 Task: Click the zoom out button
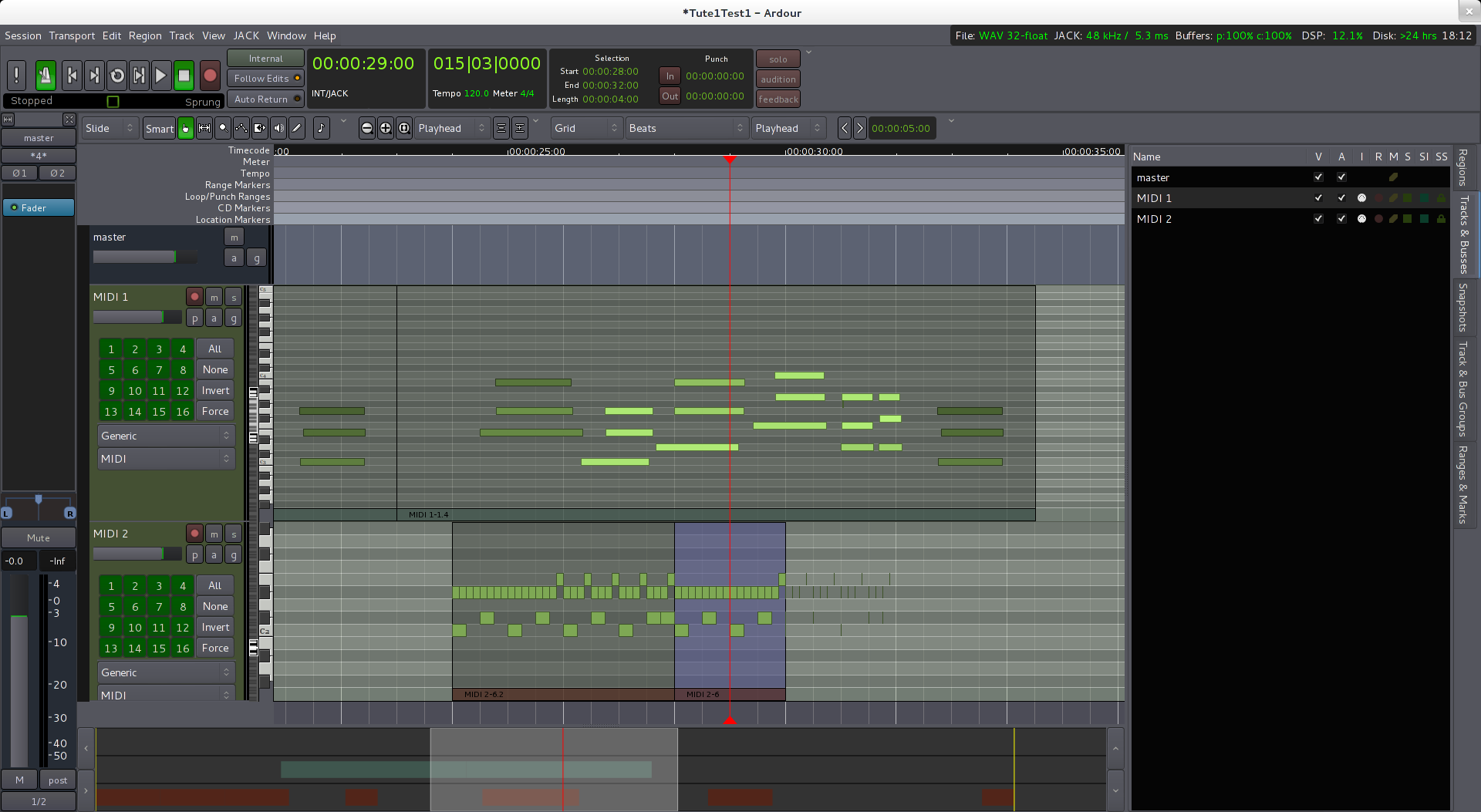[x=367, y=128]
